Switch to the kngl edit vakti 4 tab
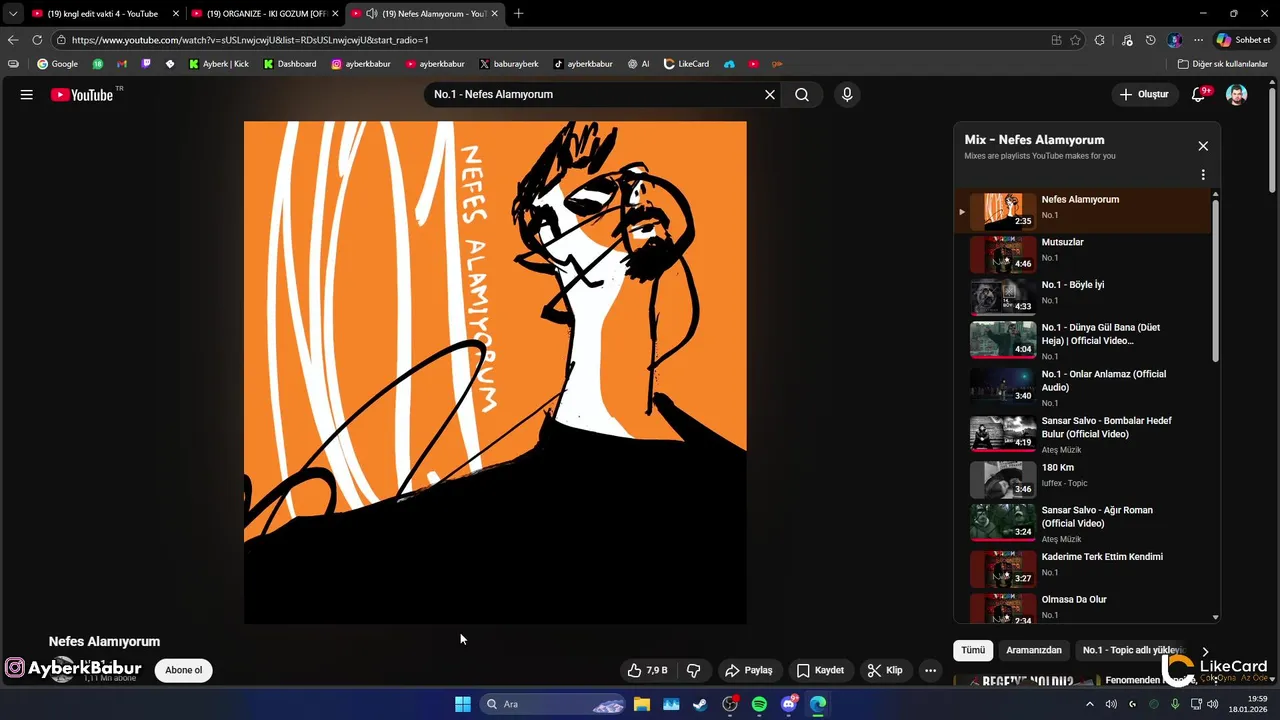The height and width of the screenshot is (720, 1280). (x=103, y=14)
